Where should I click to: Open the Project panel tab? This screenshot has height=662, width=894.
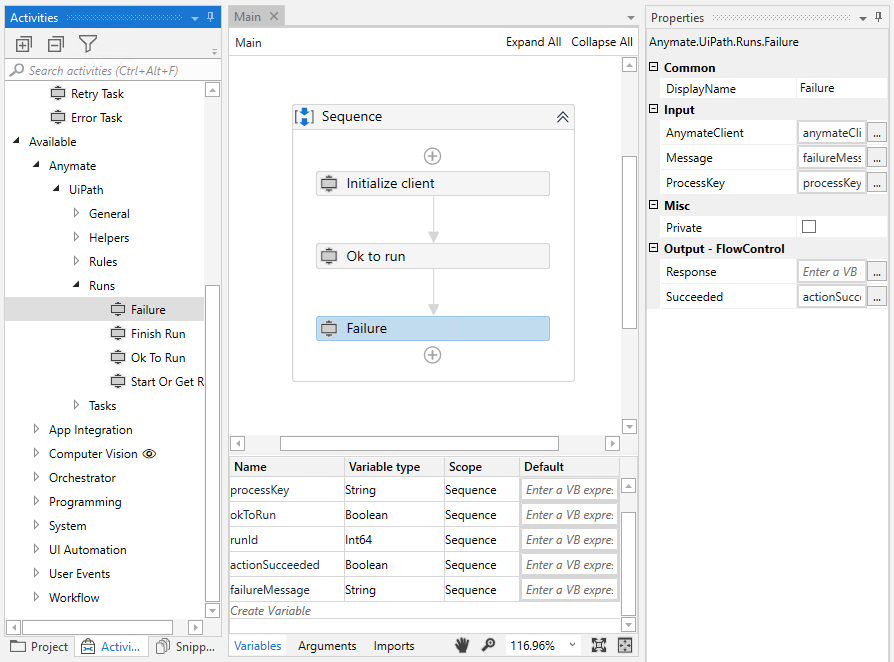click(x=39, y=647)
